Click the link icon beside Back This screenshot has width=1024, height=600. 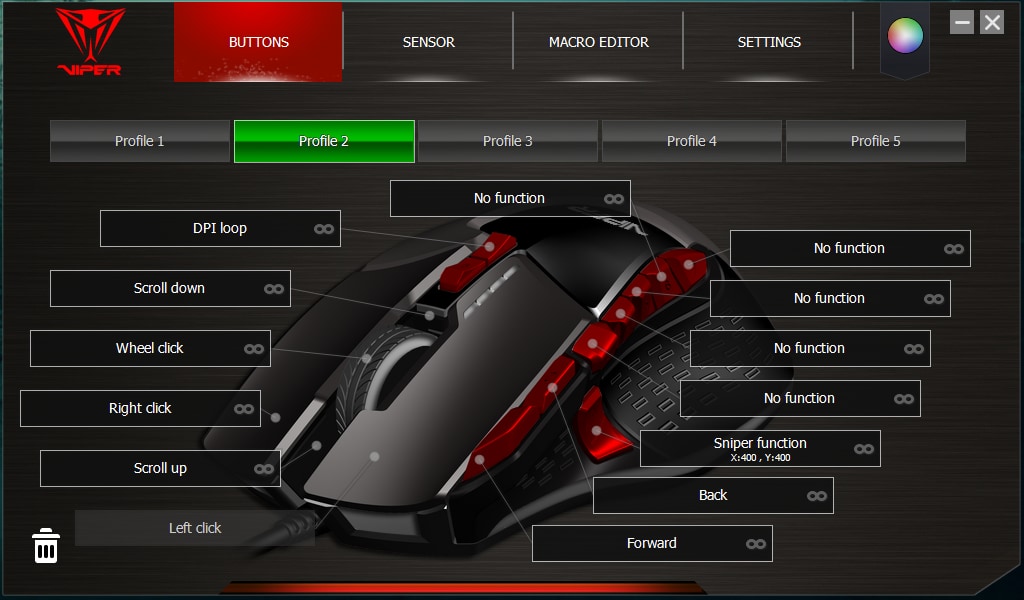(817, 496)
